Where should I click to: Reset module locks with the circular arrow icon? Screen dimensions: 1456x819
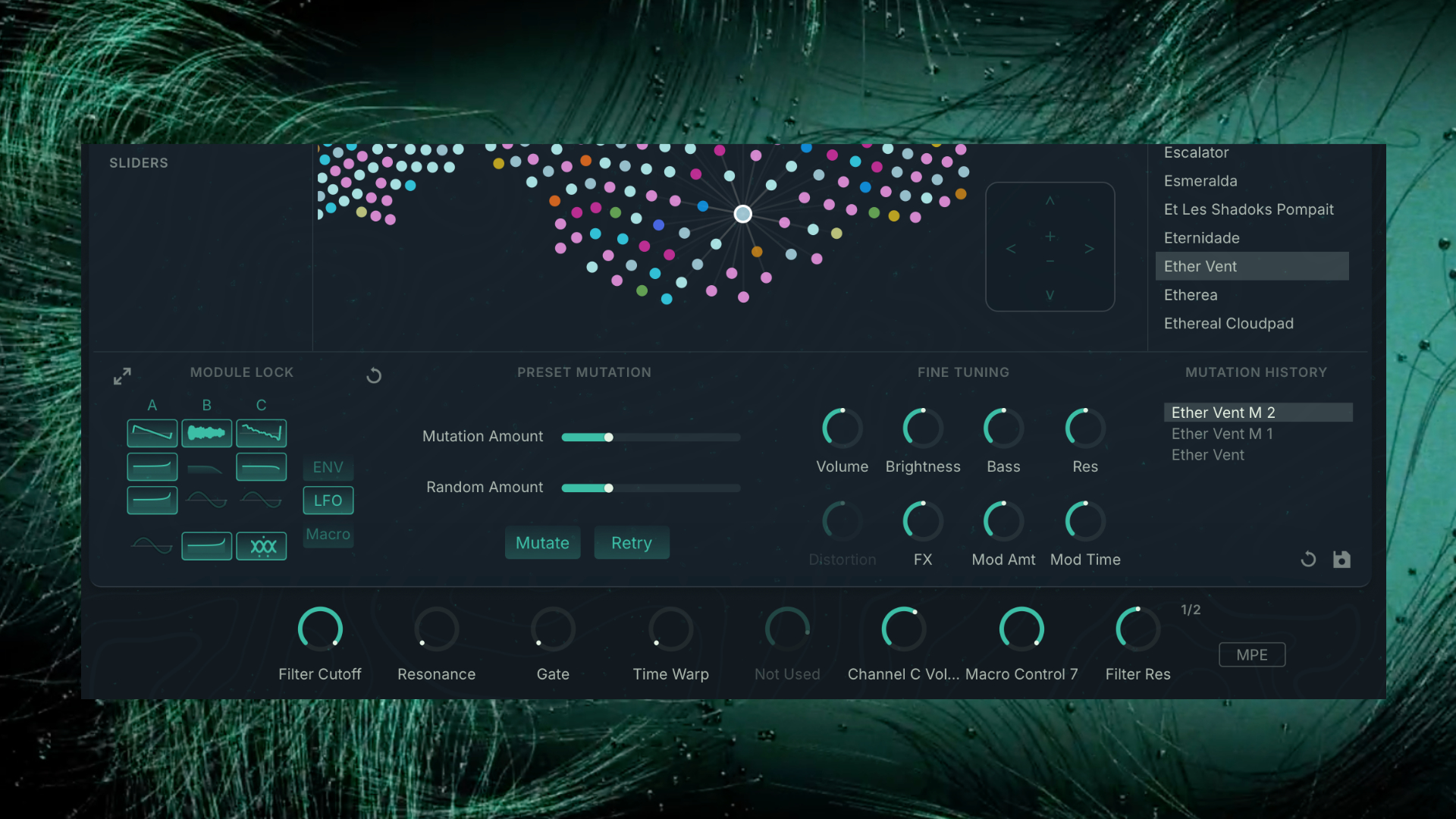coord(374,376)
